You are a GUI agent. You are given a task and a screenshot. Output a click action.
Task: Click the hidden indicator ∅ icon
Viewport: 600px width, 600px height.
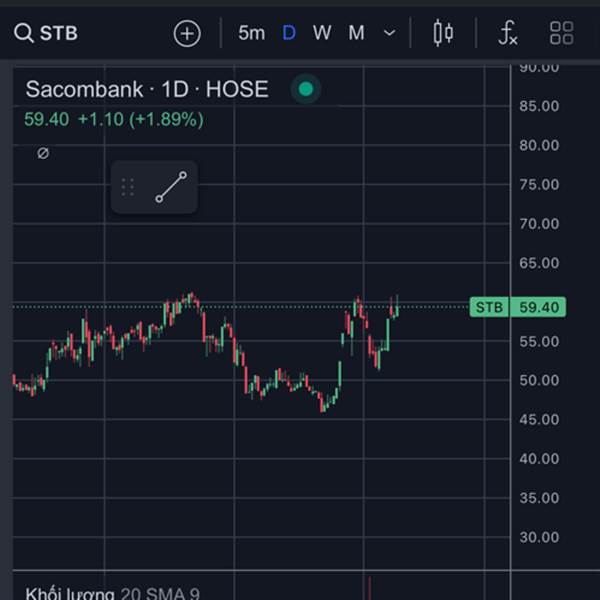43,153
